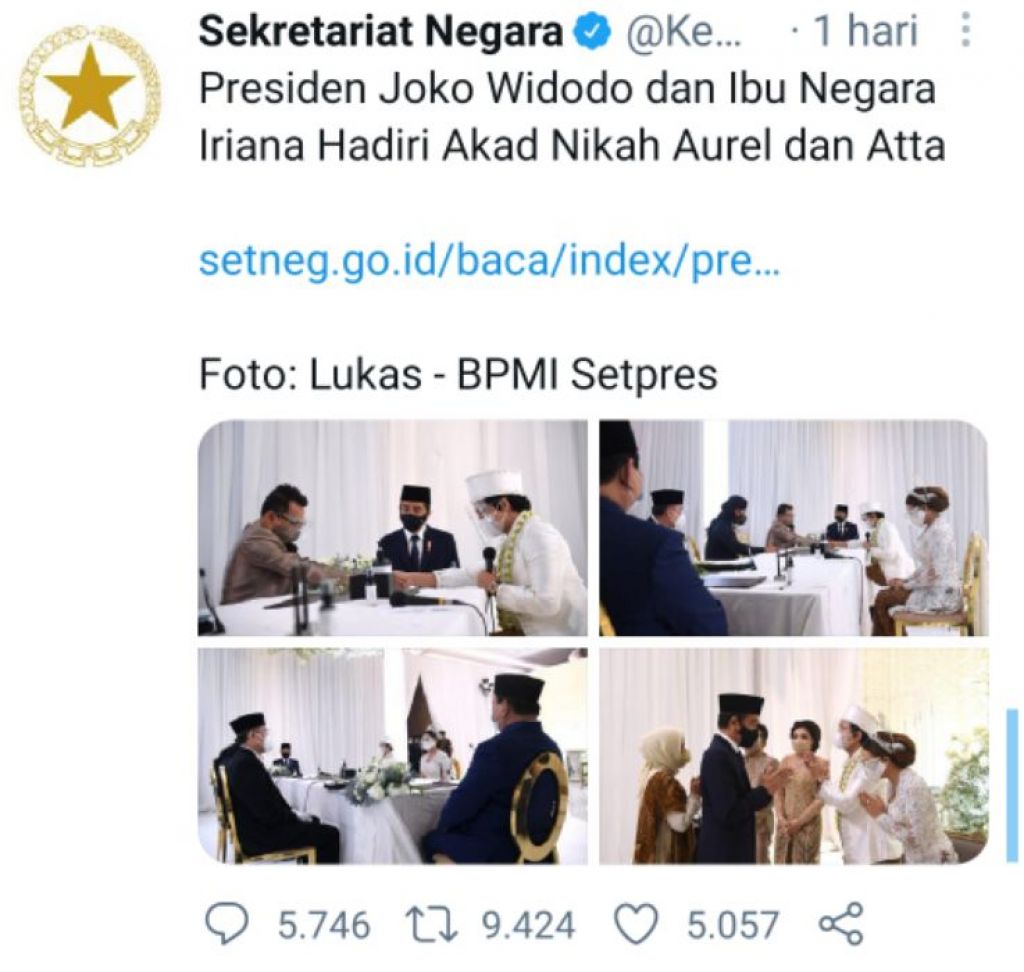Click the @Ke... account handle
This screenshot has height=972, width=1024.
coord(685,33)
